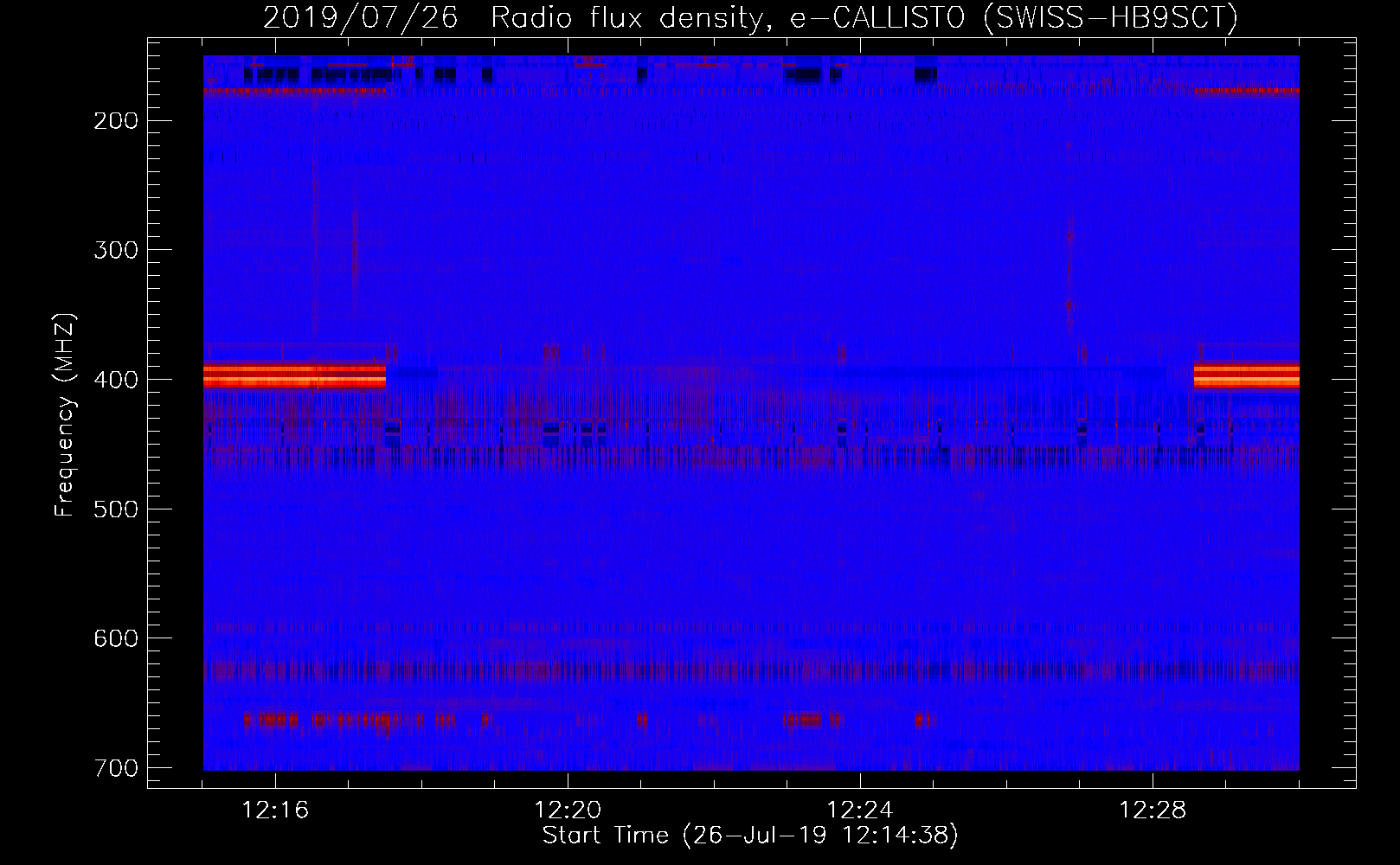Click the 'Frequency (MHZ)' axis label
Image resolution: width=1400 pixels, height=865 pixels.
pos(65,415)
